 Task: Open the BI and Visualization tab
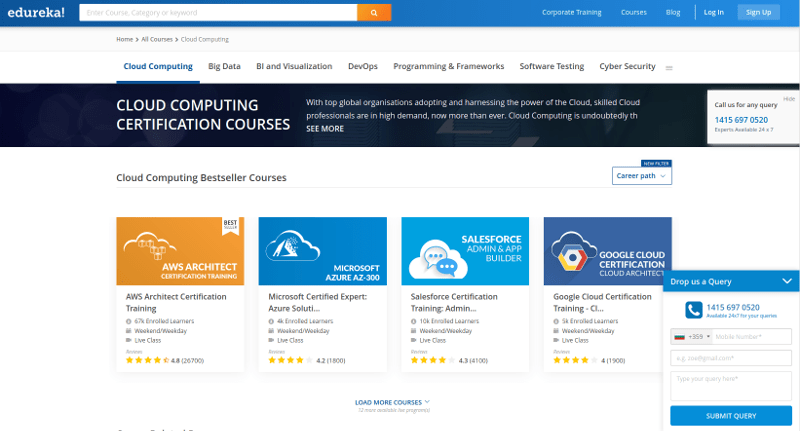[294, 66]
